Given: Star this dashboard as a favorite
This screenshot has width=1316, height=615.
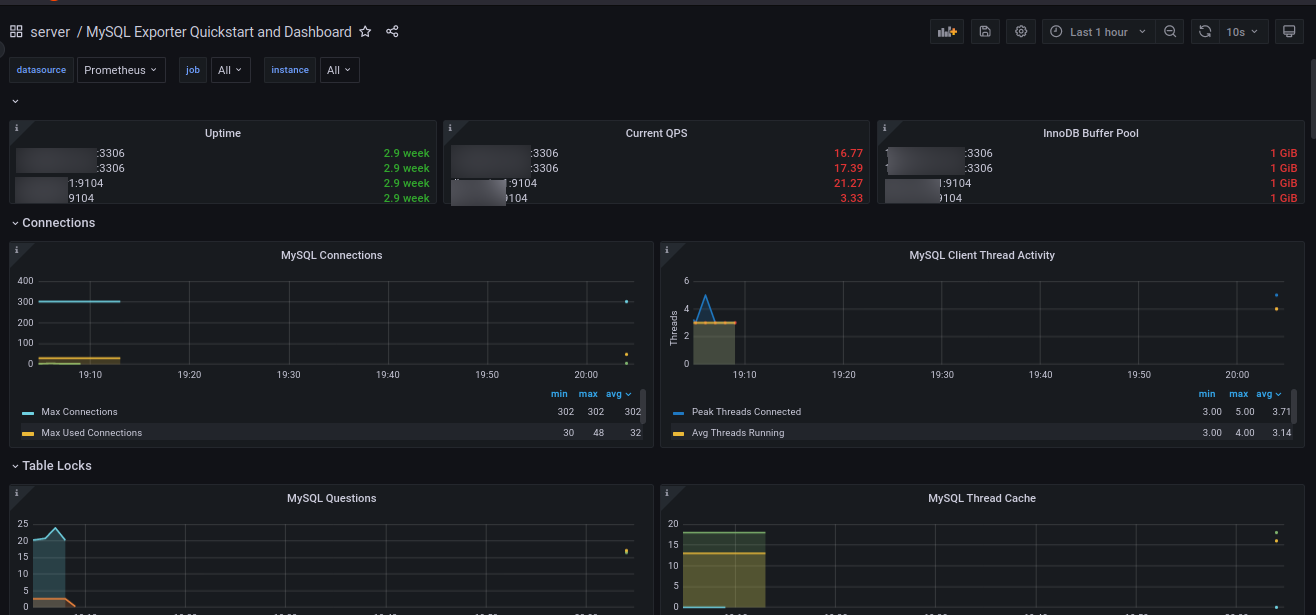Looking at the screenshot, I should [366, 31].
